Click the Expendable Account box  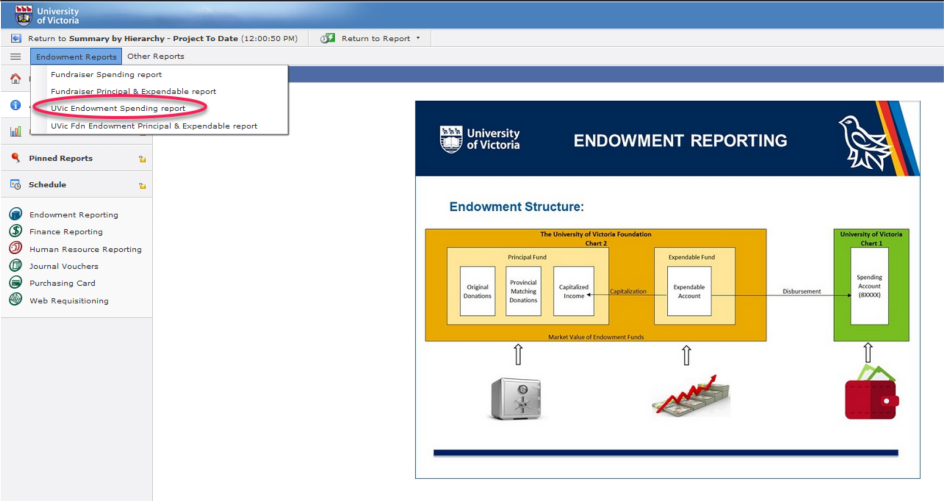(x=689, y=291)
